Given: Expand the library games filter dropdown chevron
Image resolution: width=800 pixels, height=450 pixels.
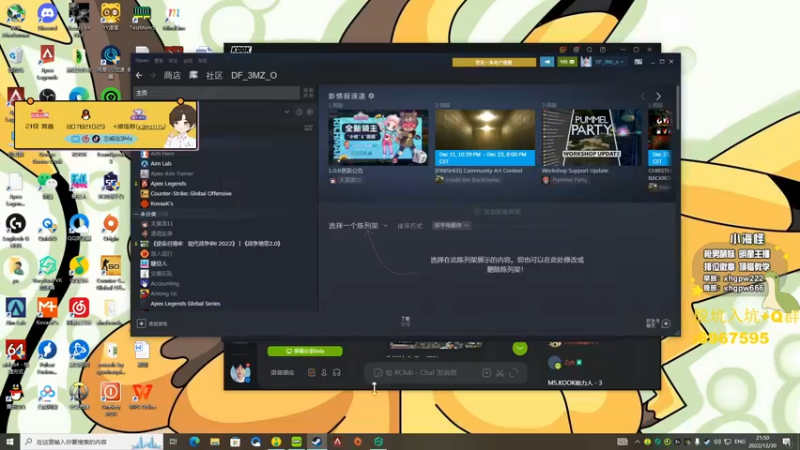Looking at the screenshot, I should [287, 112].
